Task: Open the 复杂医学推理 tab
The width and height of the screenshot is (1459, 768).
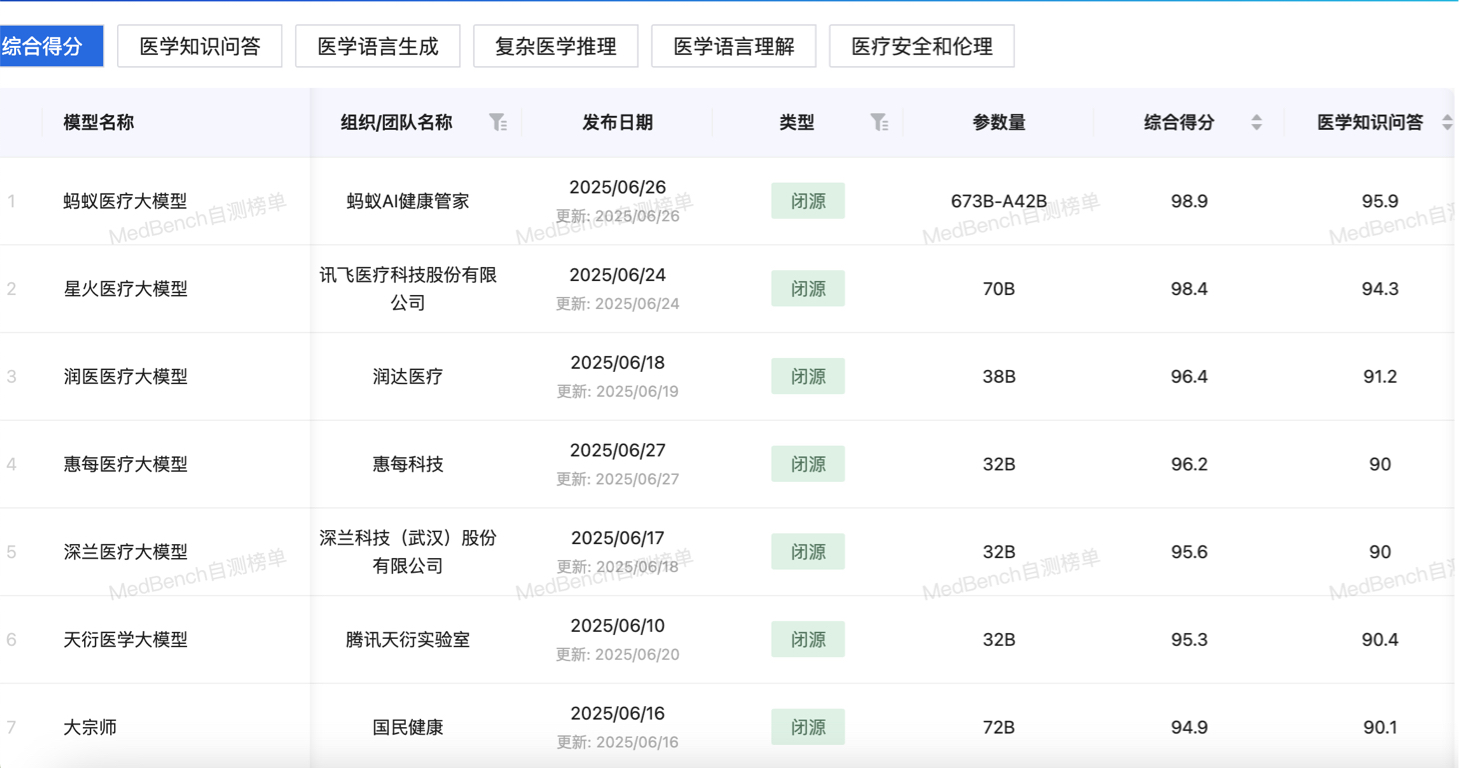Action: point(556,46)
